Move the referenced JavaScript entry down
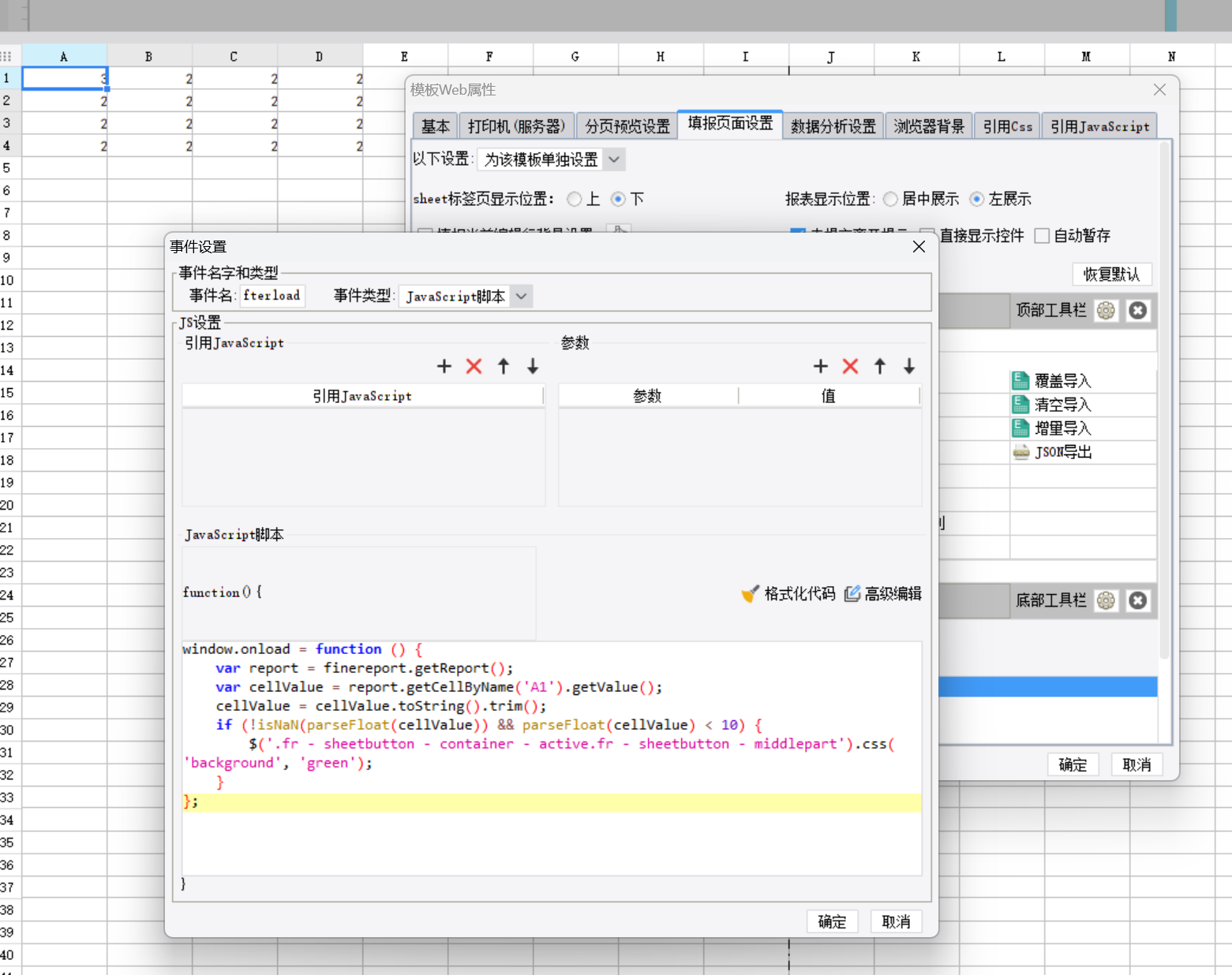Image resolution: width=1232 pixels, height=975 pixels. pos(533,366)
